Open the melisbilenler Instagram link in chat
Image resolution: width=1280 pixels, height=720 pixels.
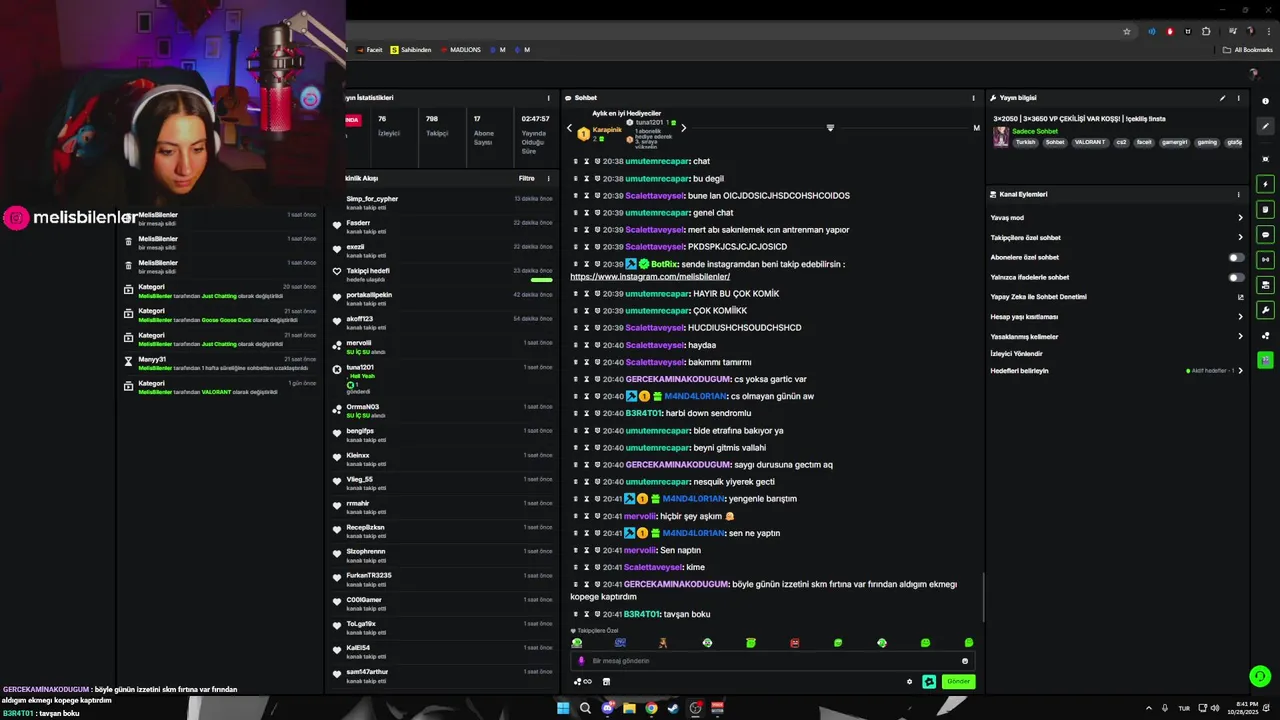(x=650, y=277)
